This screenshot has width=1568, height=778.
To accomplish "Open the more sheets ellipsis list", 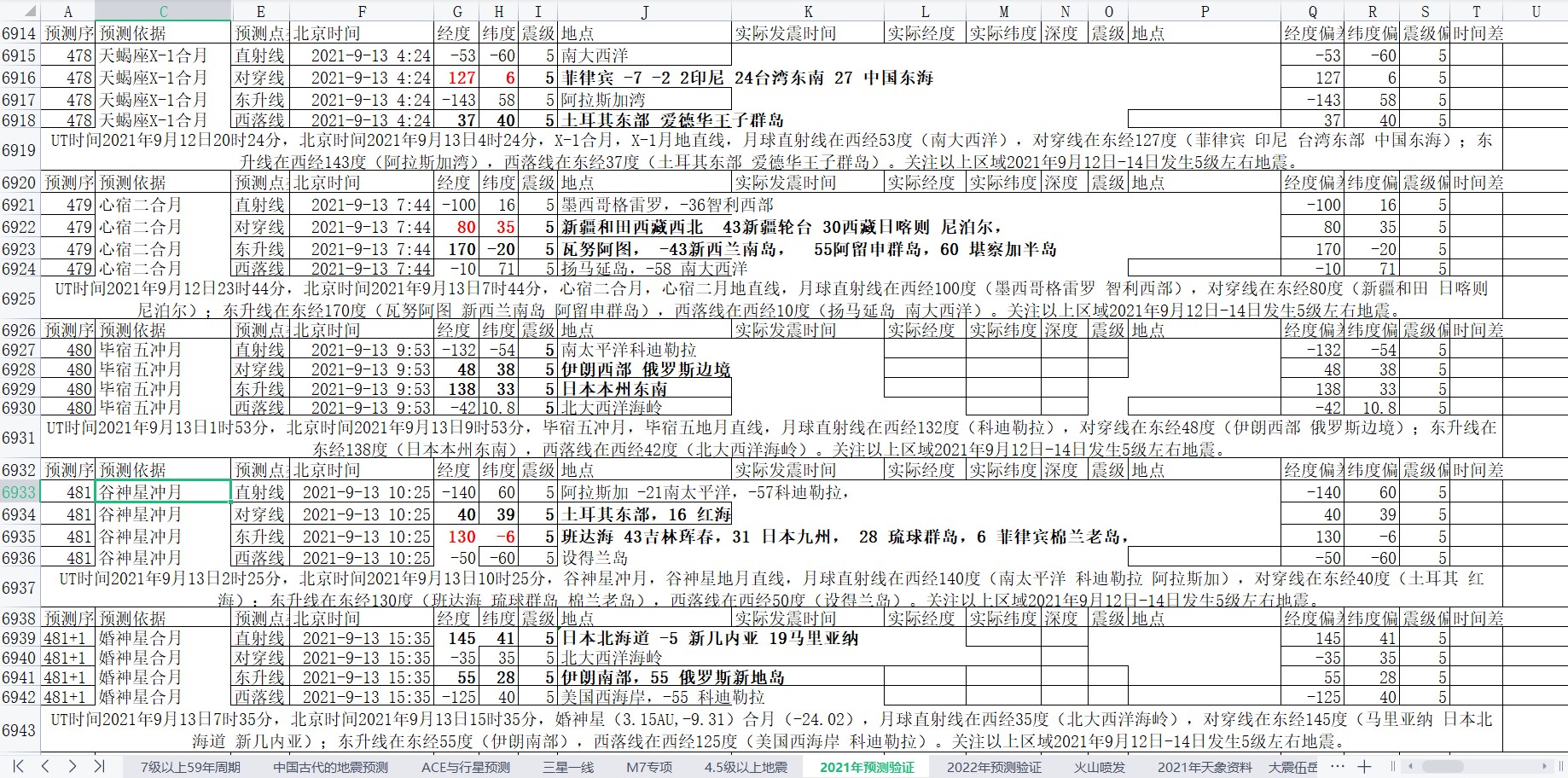I will coord(1338,766).
